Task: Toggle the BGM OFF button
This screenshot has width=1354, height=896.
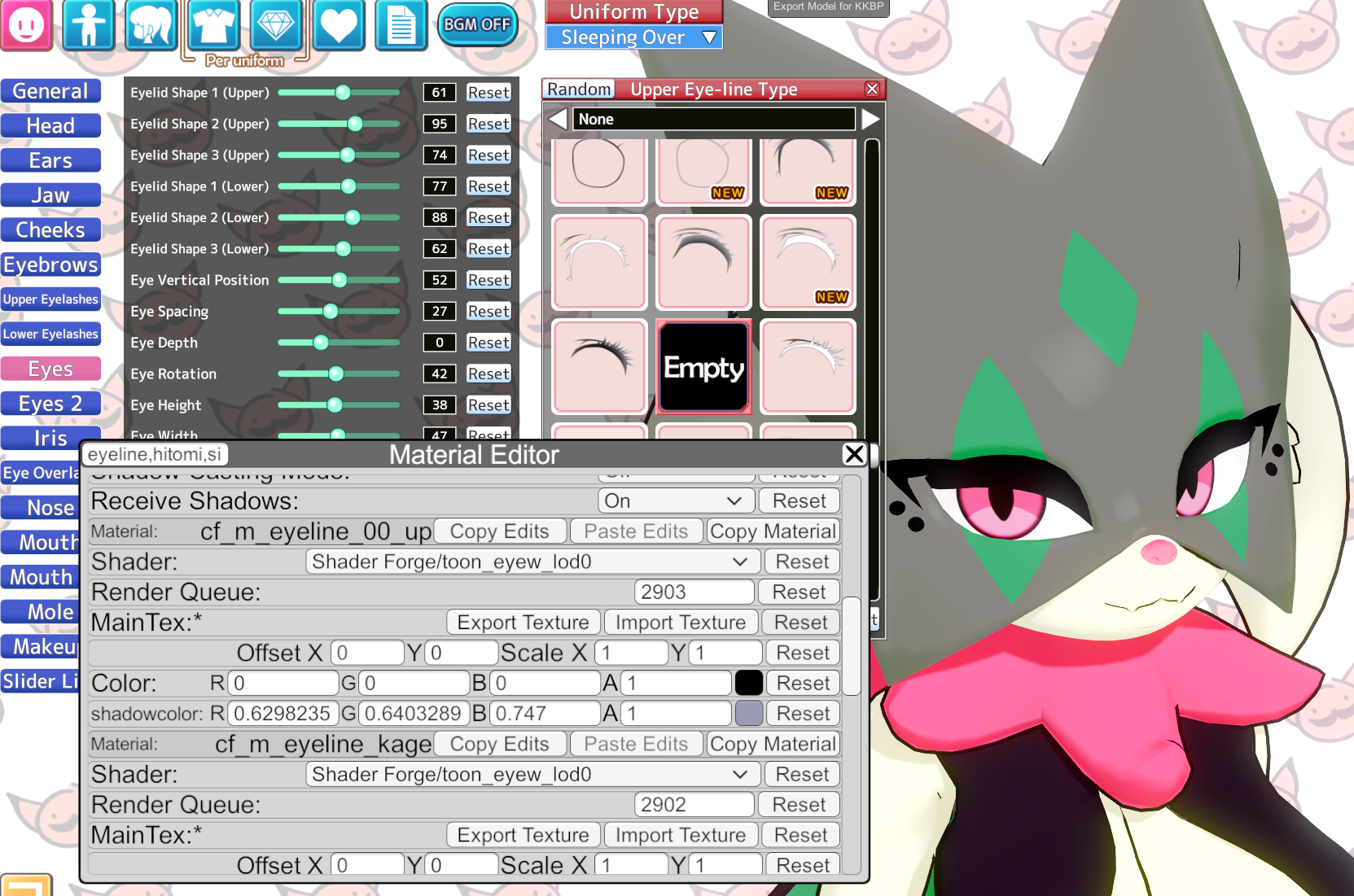Action: pyautogui.click(x=477, y=25)
